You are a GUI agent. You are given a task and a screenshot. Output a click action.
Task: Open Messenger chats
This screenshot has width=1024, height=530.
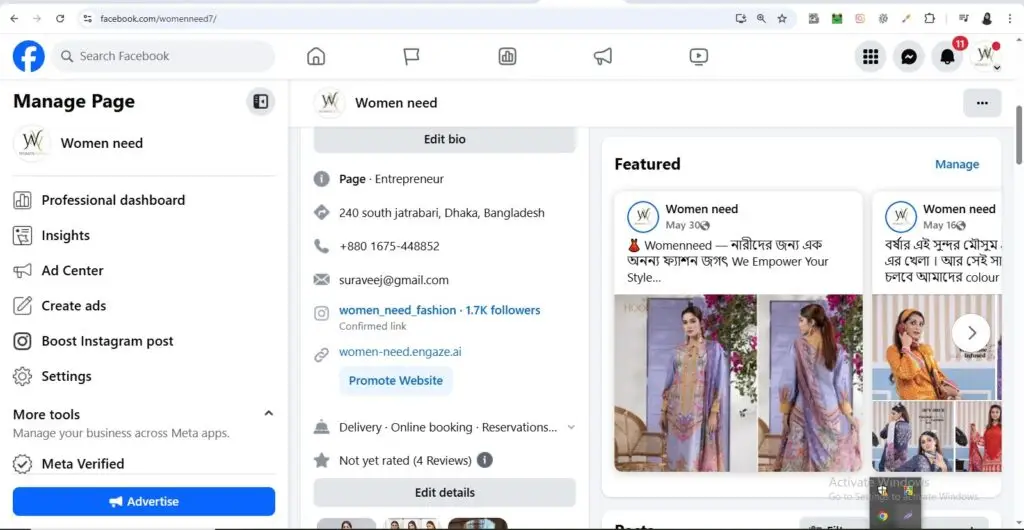(x=909, y=57)
